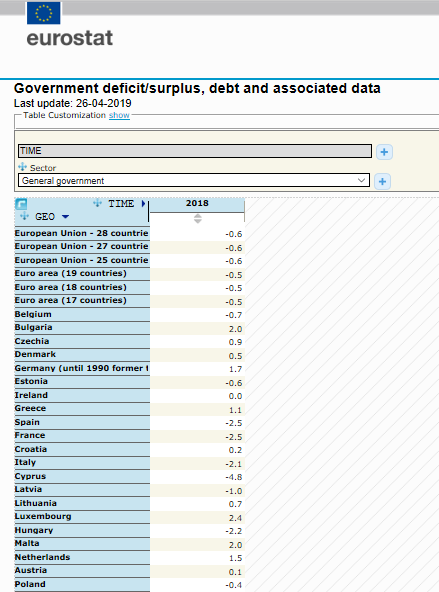Click the move icon next to Sector label

[x=22, y=167]
